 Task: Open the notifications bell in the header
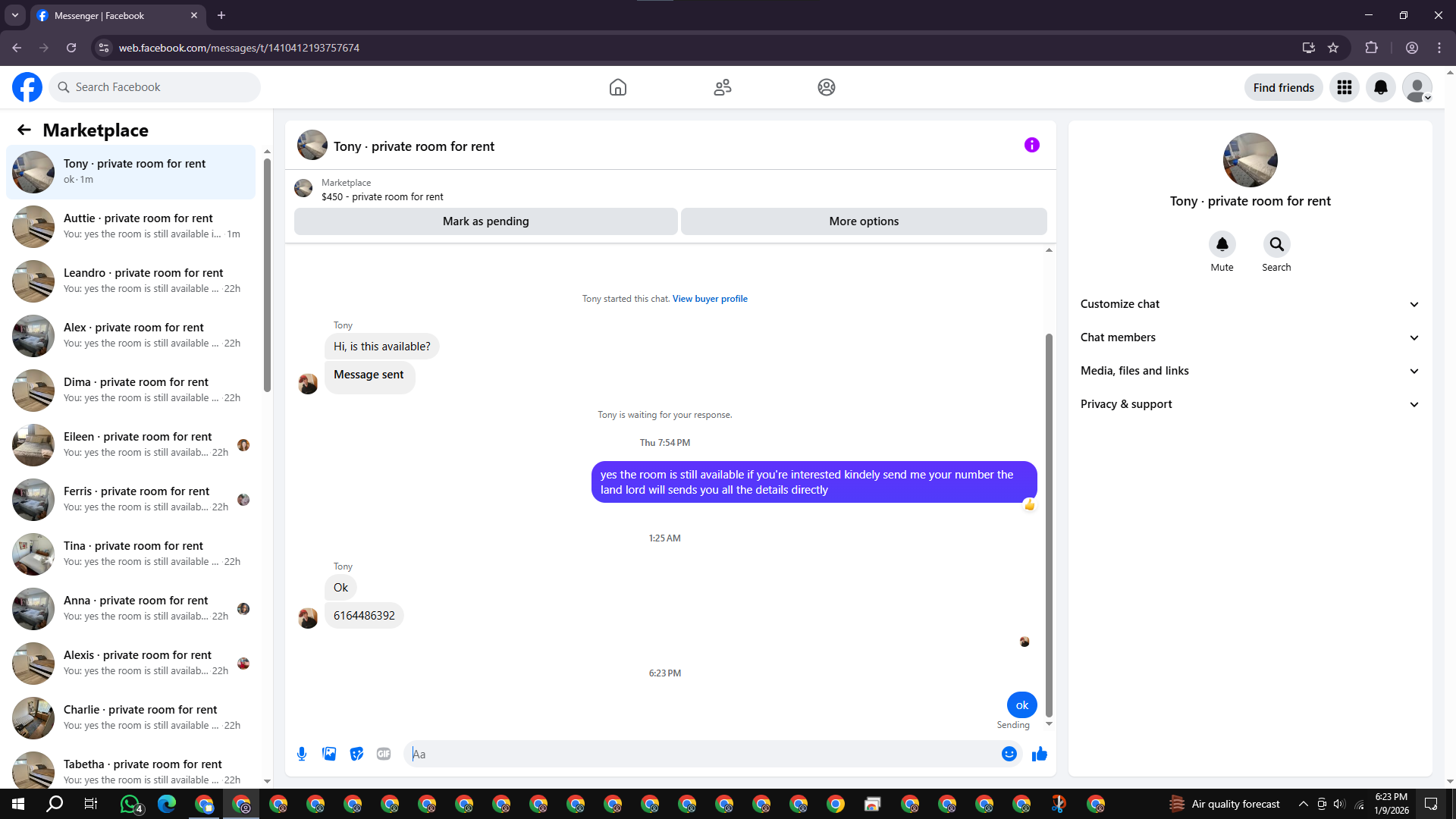(x=1380, y=87)
